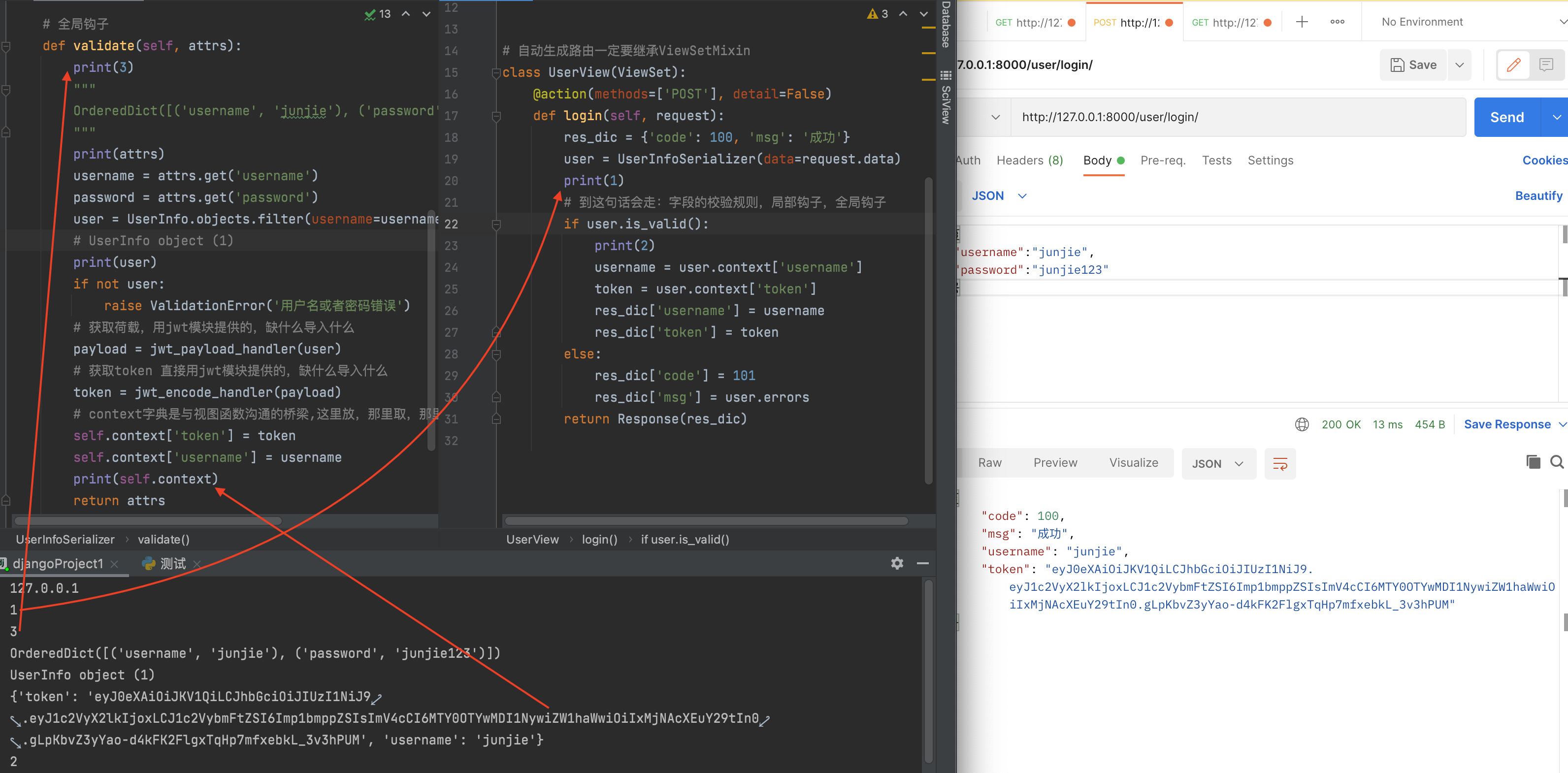Image resolution: width=1568 pixels, height=773 pixels.
Task: Open the network globe icon
Action: tap(1302, 424)
